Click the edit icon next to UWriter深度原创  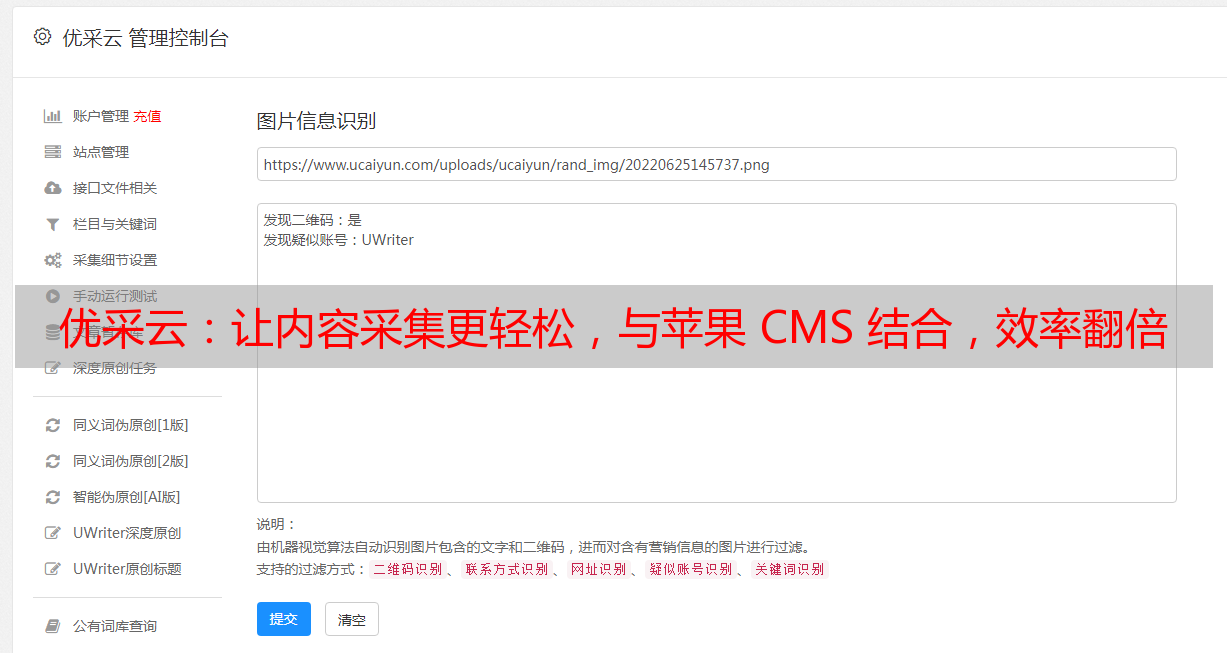click(53, 533)
